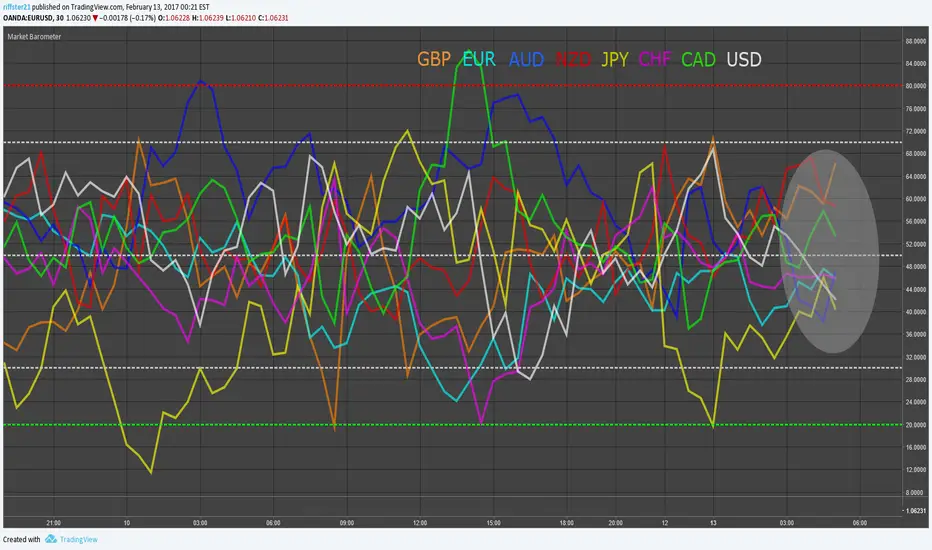Click the 20:00 time axis label
932x550 pixels.
click(x=615, y=523)
